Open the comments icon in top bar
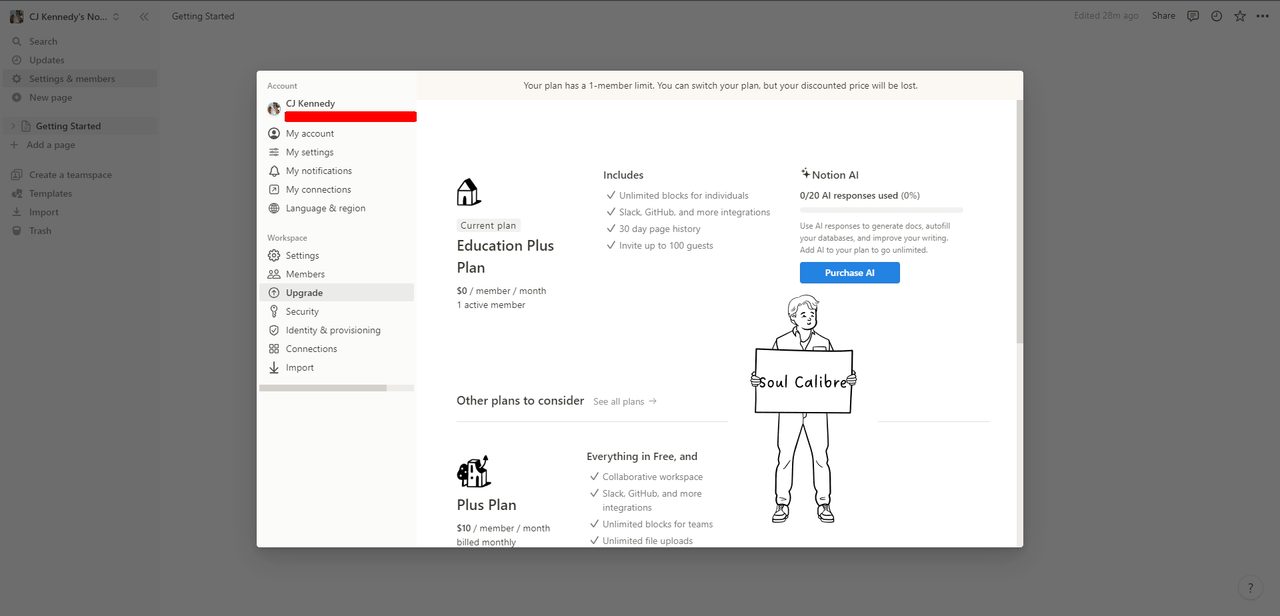 [1193, 16]
